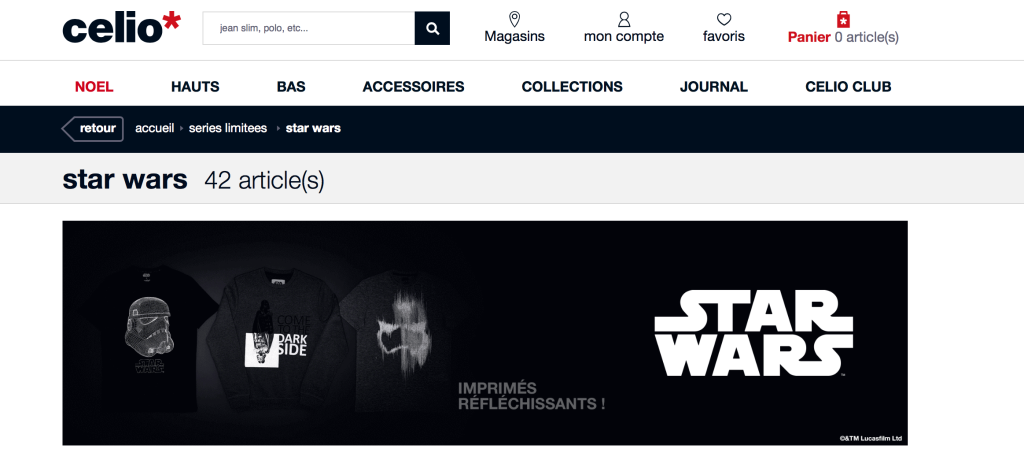
Task: Go to series limitees breadcrumb
Action: (228, 128)
